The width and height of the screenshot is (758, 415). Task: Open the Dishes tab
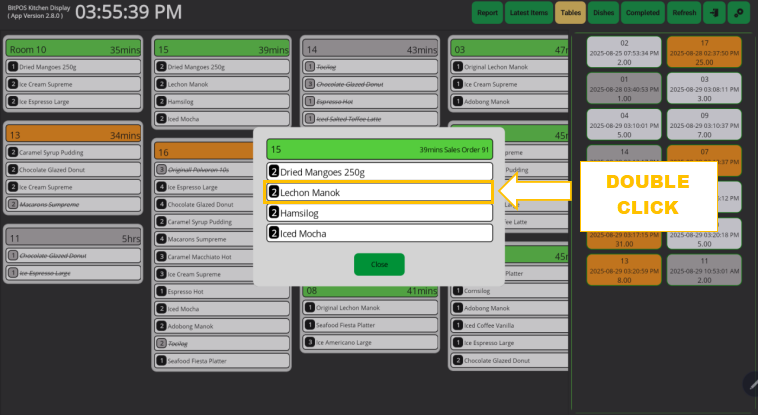coord(603,13)
